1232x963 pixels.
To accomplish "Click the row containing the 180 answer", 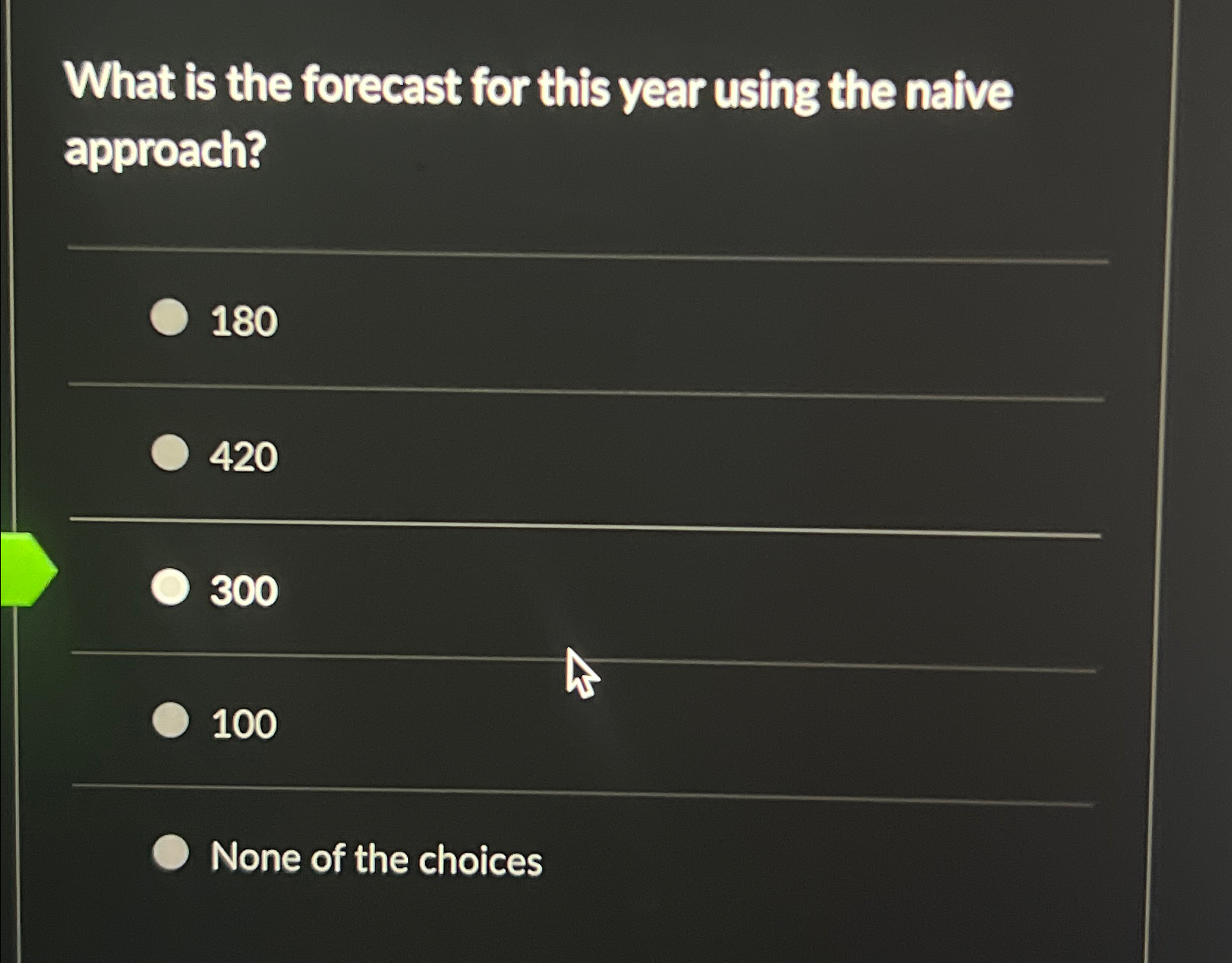I will click(x=513, y=321).
